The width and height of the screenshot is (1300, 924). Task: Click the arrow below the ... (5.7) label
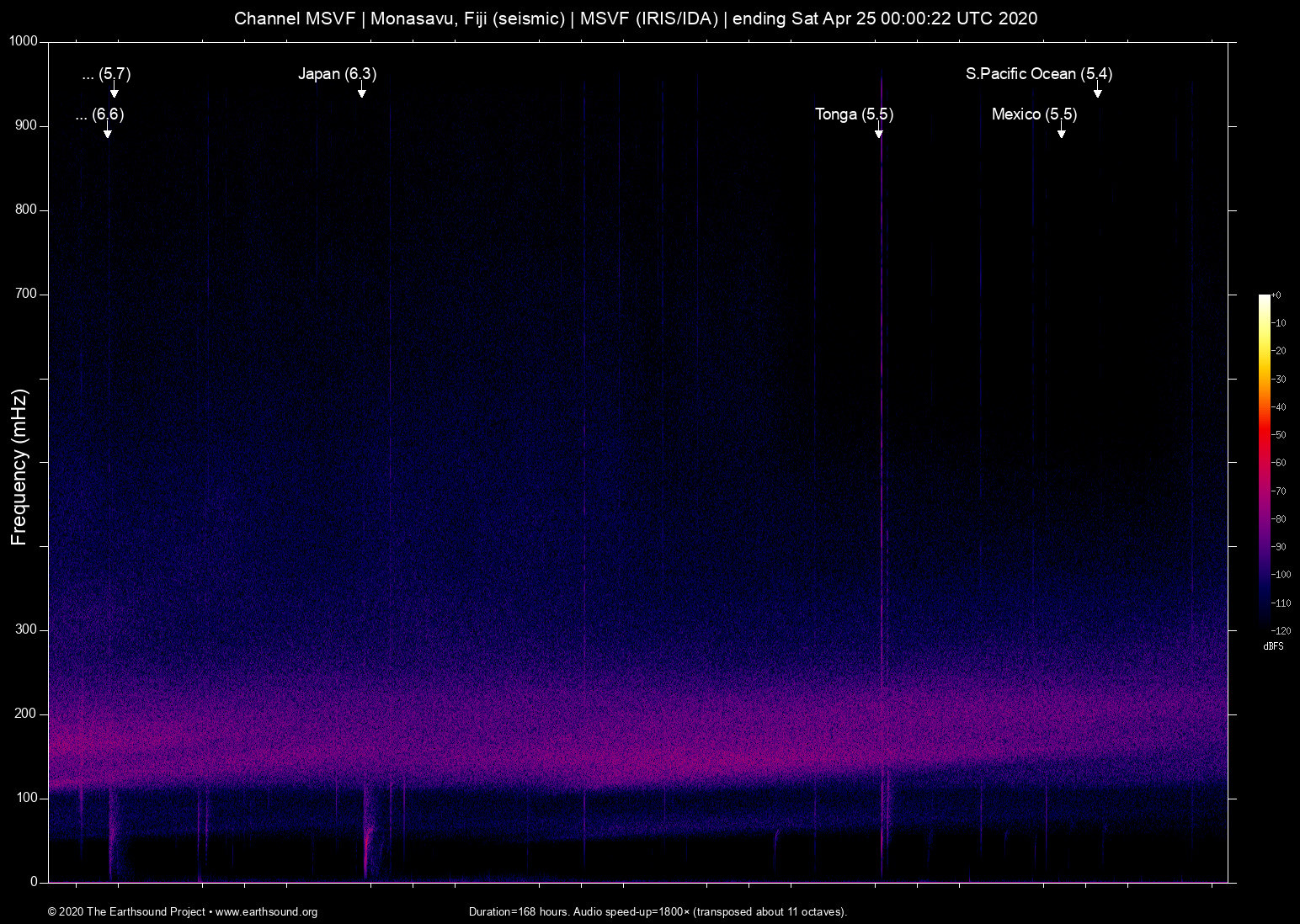114,91
